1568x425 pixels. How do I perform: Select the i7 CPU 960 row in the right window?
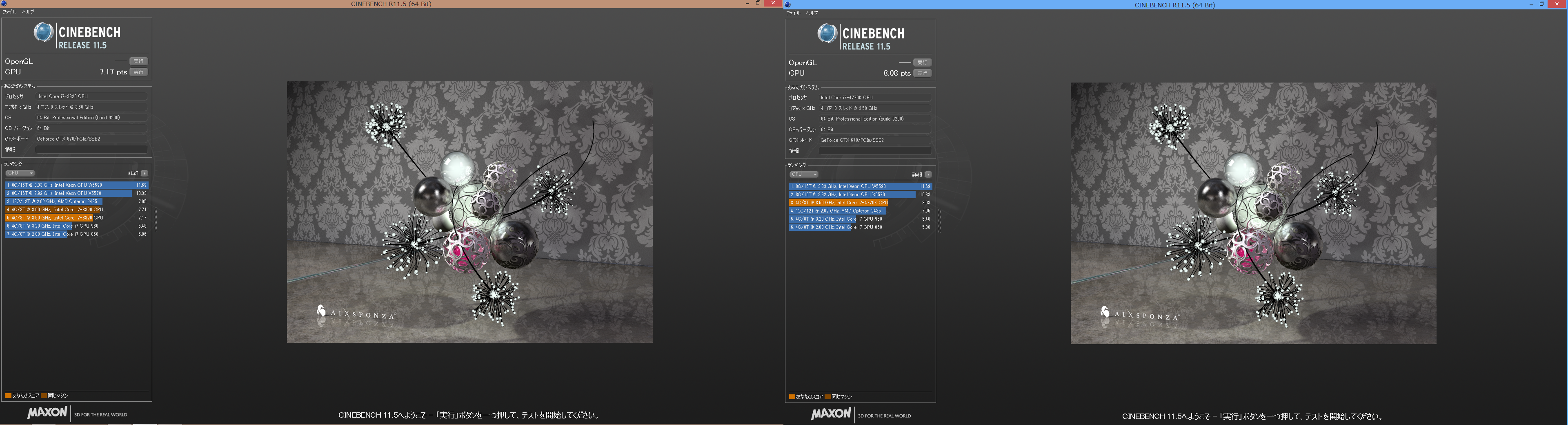(x=861, y=219)
